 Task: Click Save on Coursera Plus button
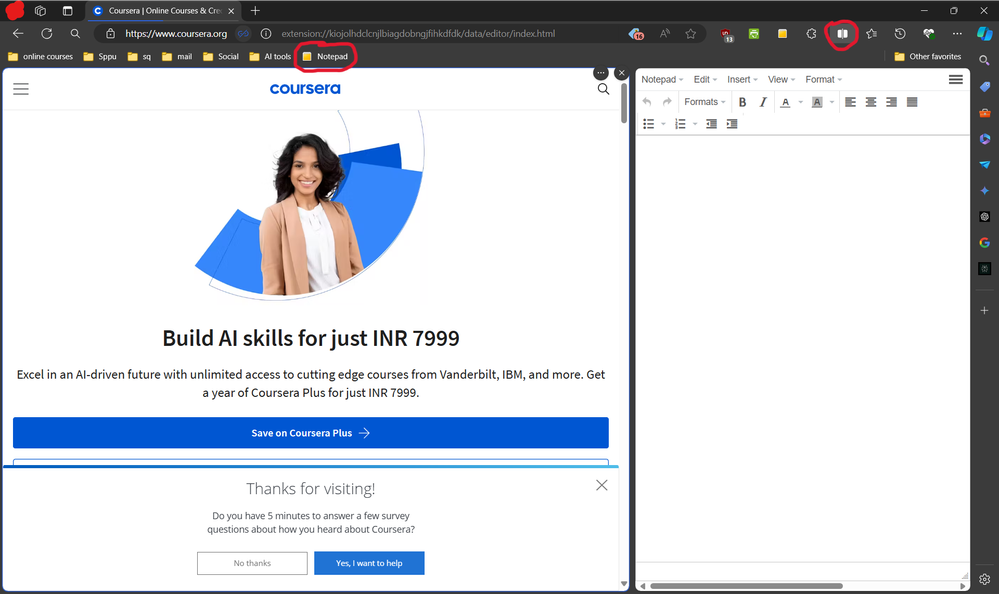(310, 433)
